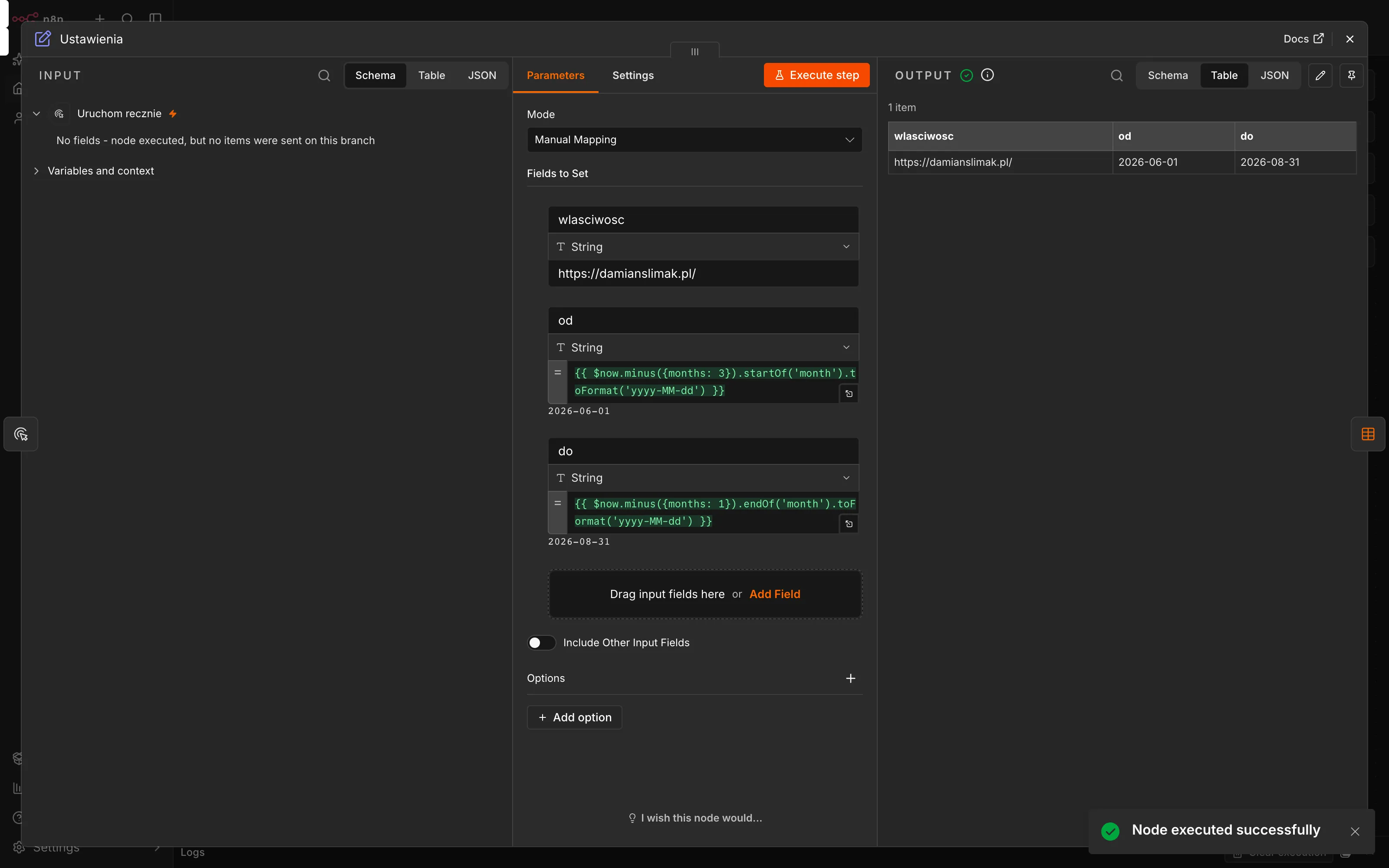
Task: Close the Ustawienia node panel
Action: tap(1350, 39)
